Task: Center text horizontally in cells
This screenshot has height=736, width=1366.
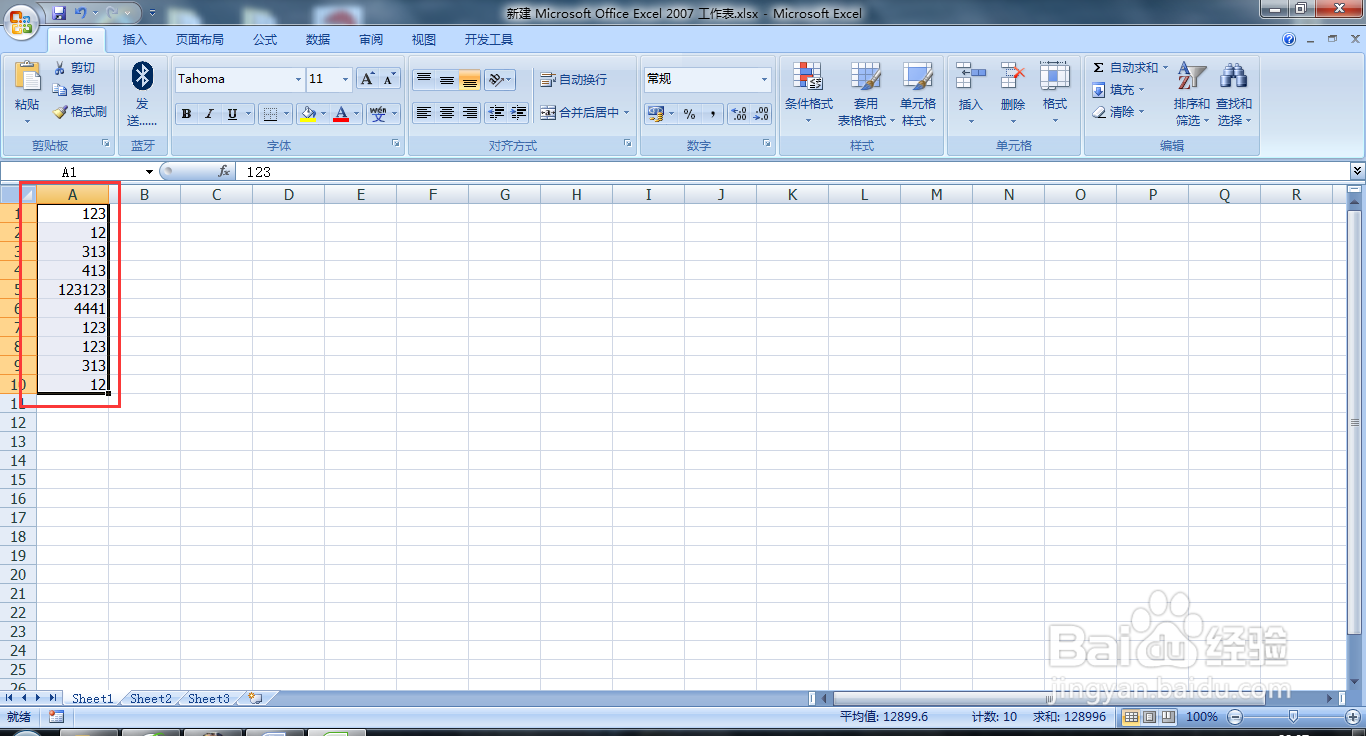Action: pyautogui.click(x=447, y=113)
